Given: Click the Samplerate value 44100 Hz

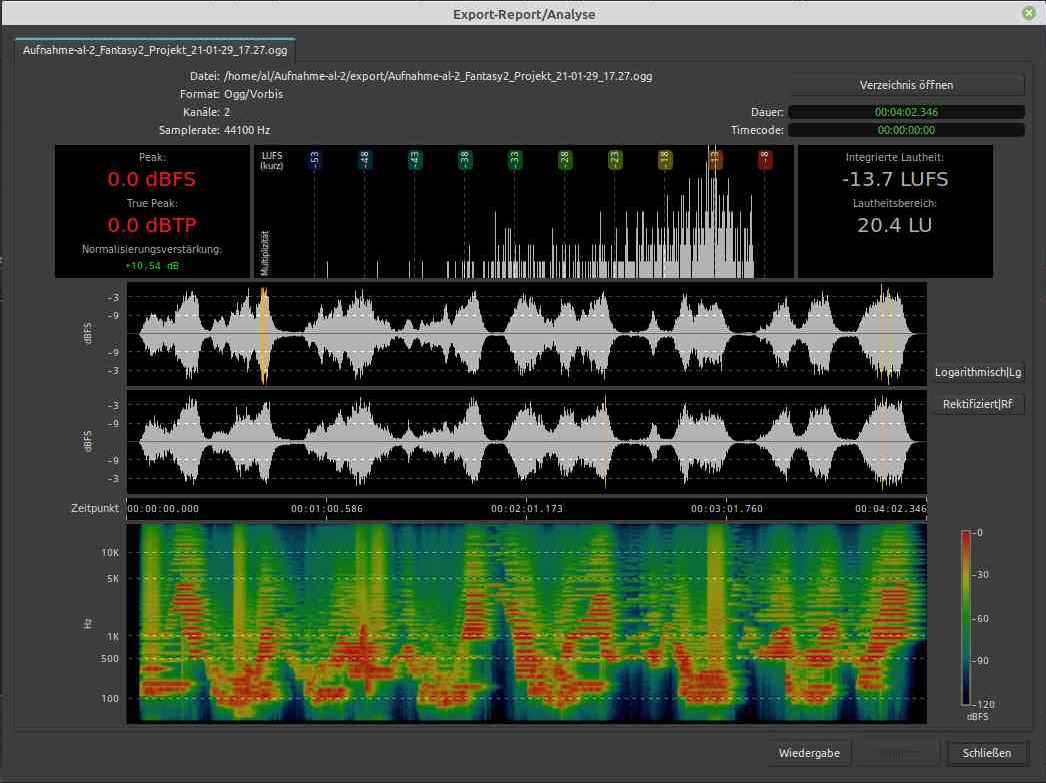Looking at the screenshot, I should click(x=247, y=130).
